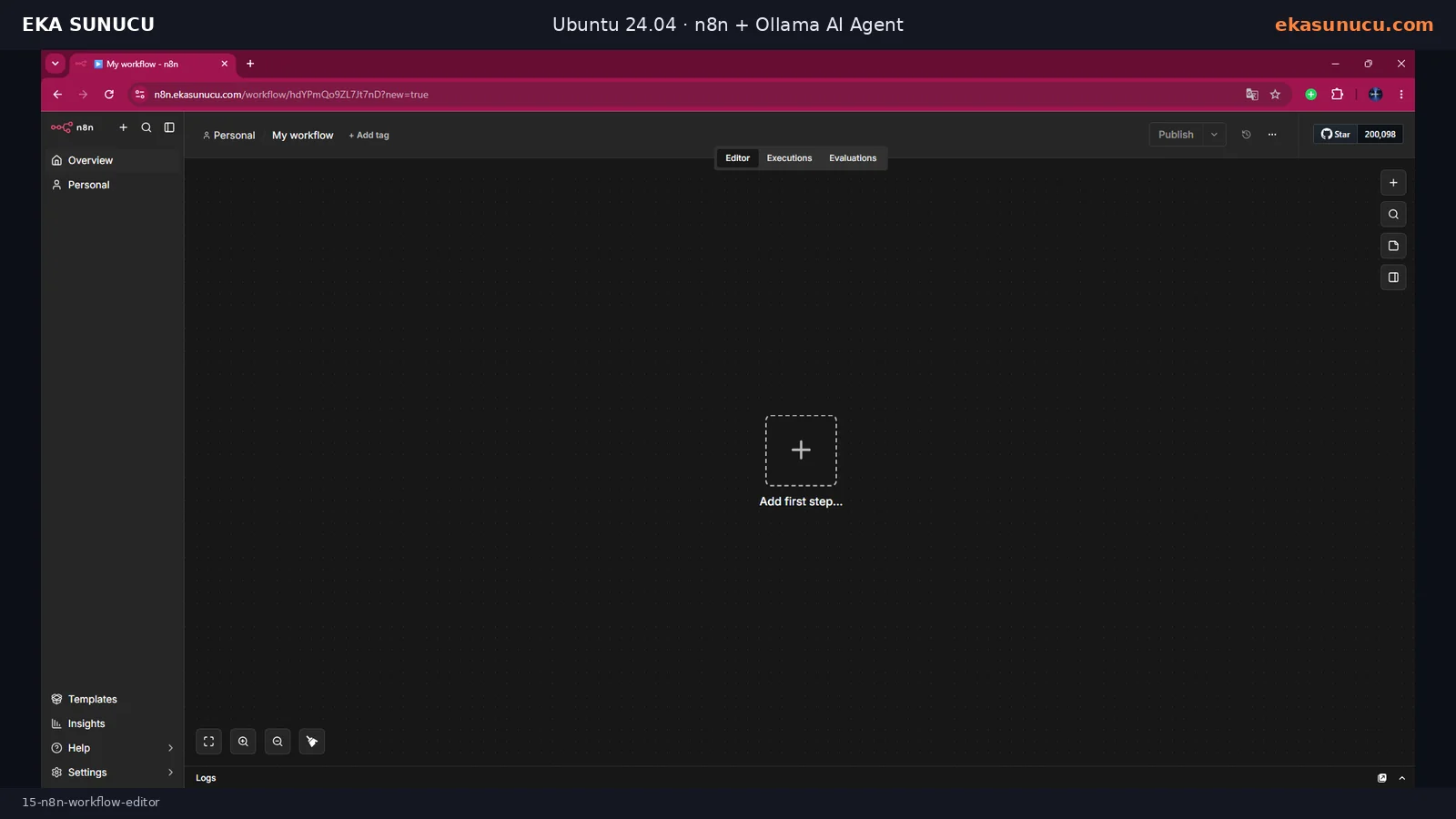View site information icon in address bar
The image size is (1456, 819).
point(140,95)
